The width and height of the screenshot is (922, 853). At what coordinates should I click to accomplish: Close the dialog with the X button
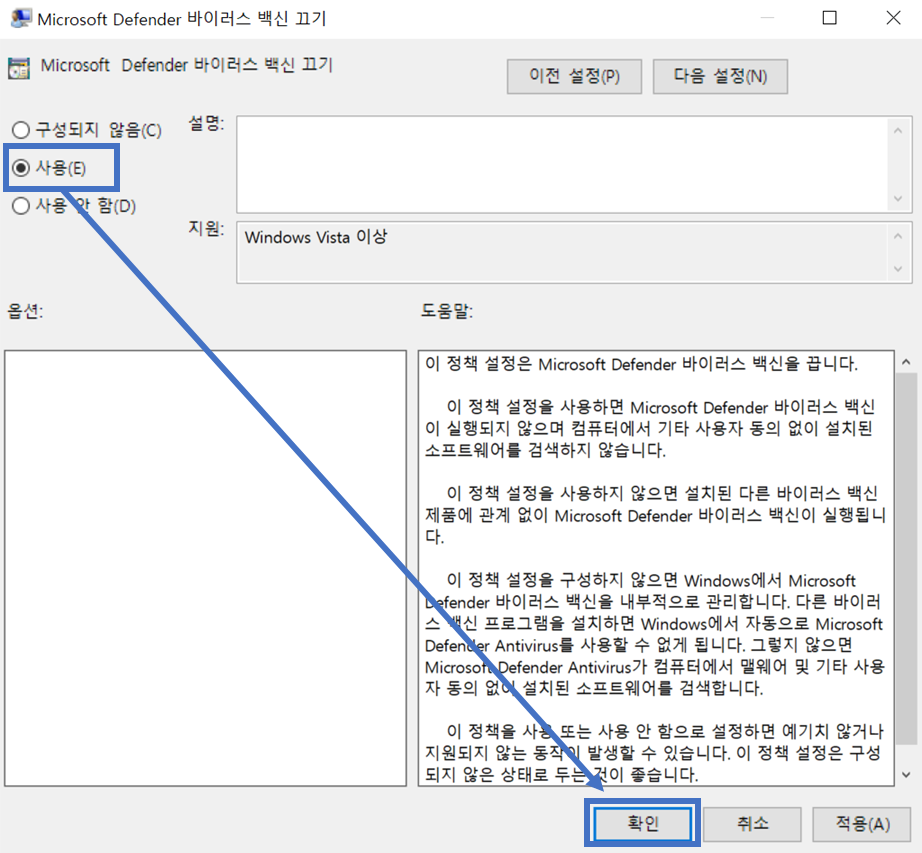pos(893,18)
